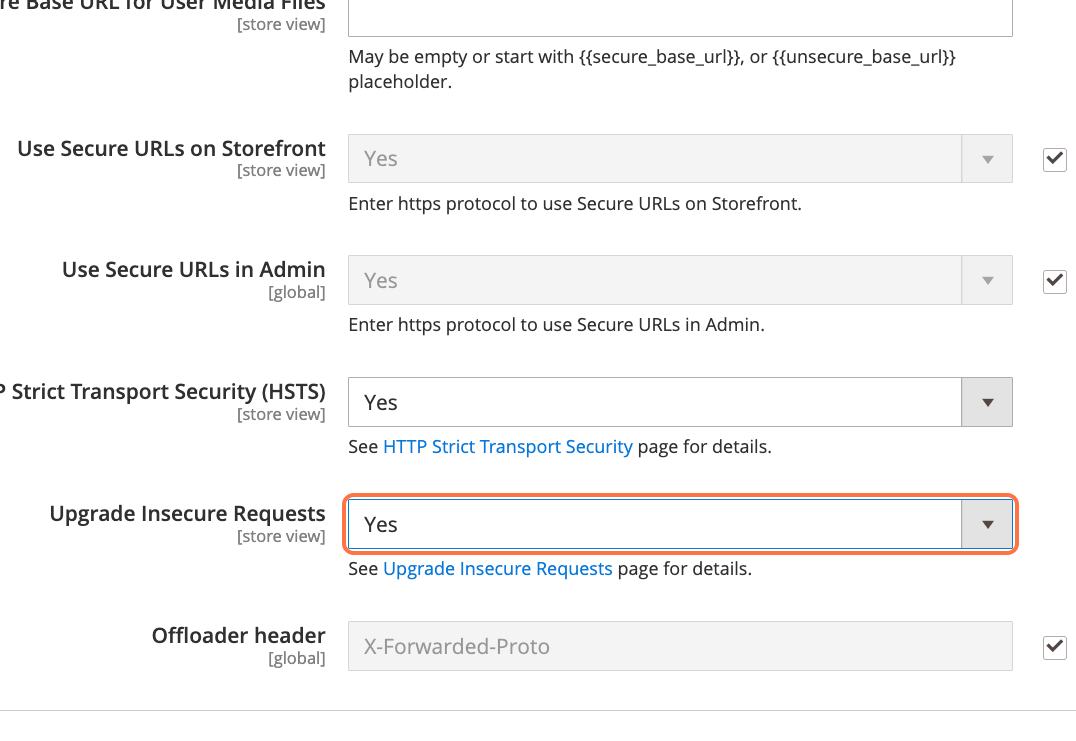Click the Upgrade Insecure Requests field label

[x=187, y=512]
